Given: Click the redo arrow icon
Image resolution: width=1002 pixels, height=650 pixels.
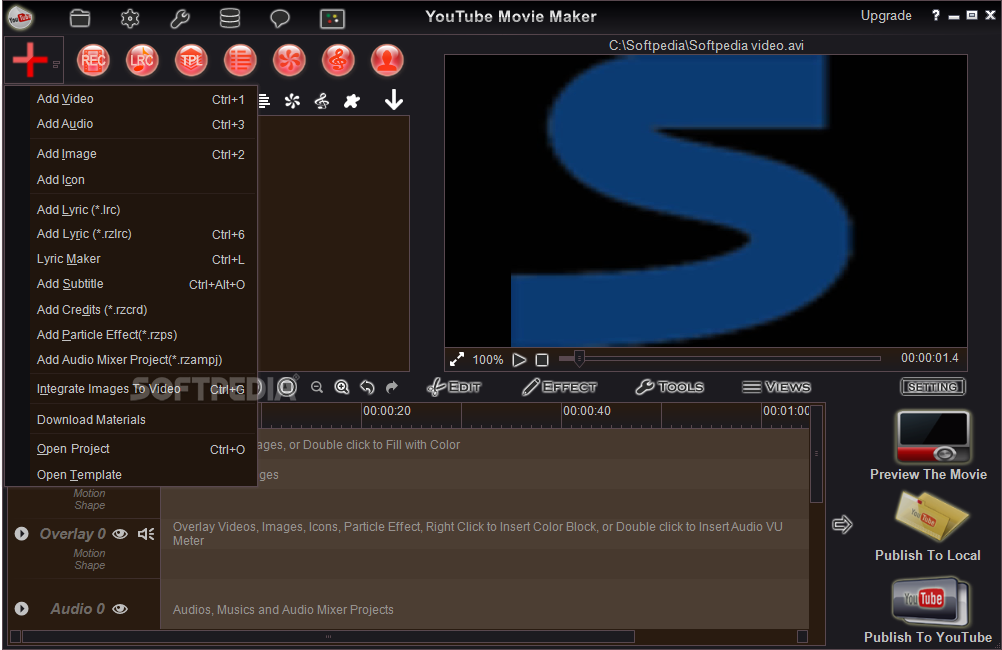Looking at the screenshot, I should point(392,387).
